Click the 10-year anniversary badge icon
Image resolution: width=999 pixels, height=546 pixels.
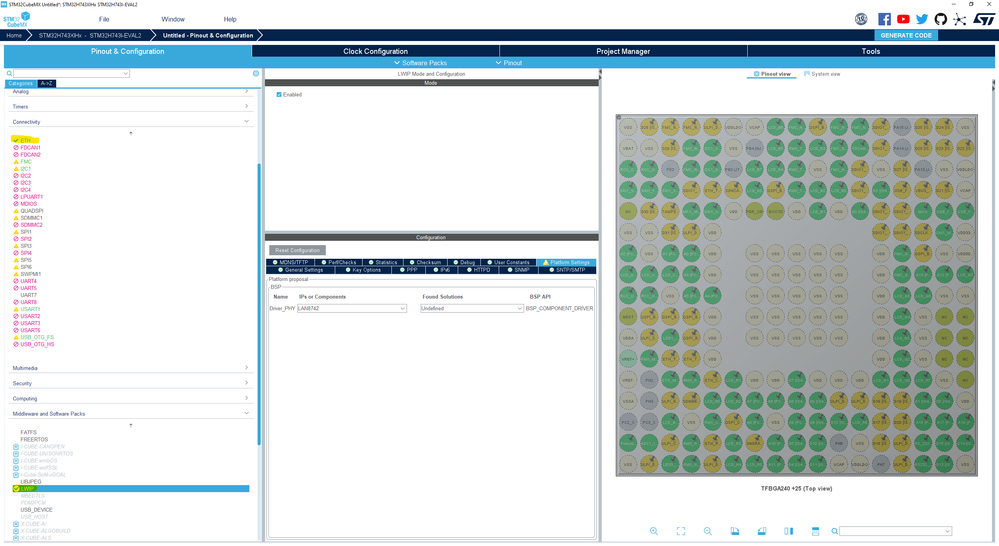(861, 19)
